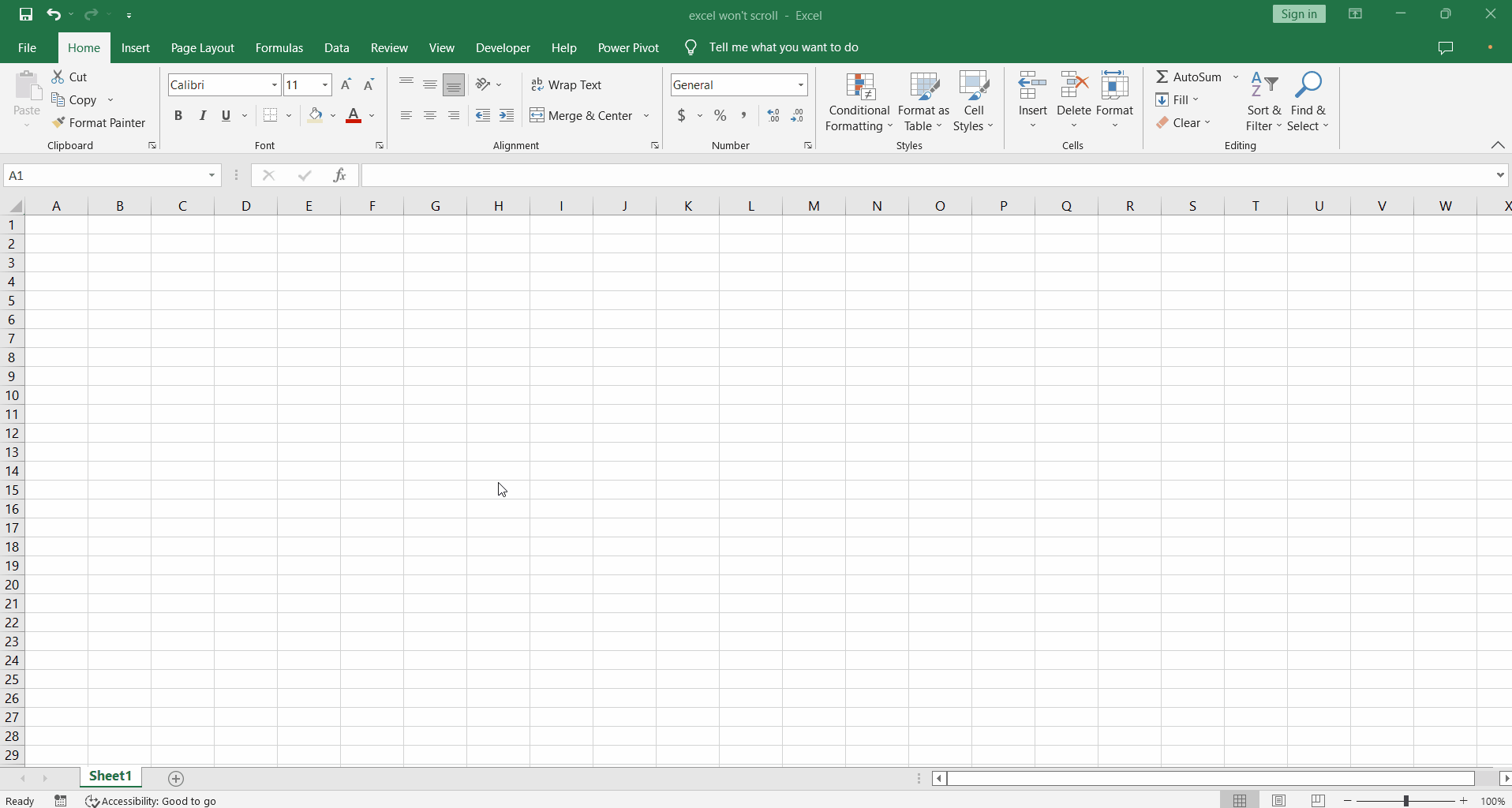1512x808 pixels.
Task: Click the Increase Decimal icon
Action: (773, 115)
